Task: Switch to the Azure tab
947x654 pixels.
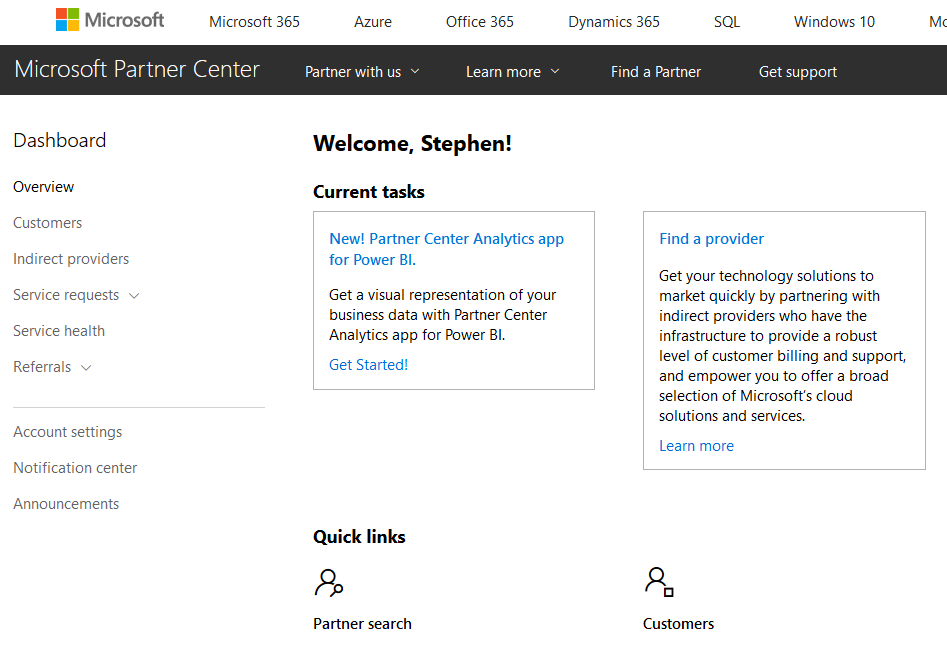Action: (372, 21)
